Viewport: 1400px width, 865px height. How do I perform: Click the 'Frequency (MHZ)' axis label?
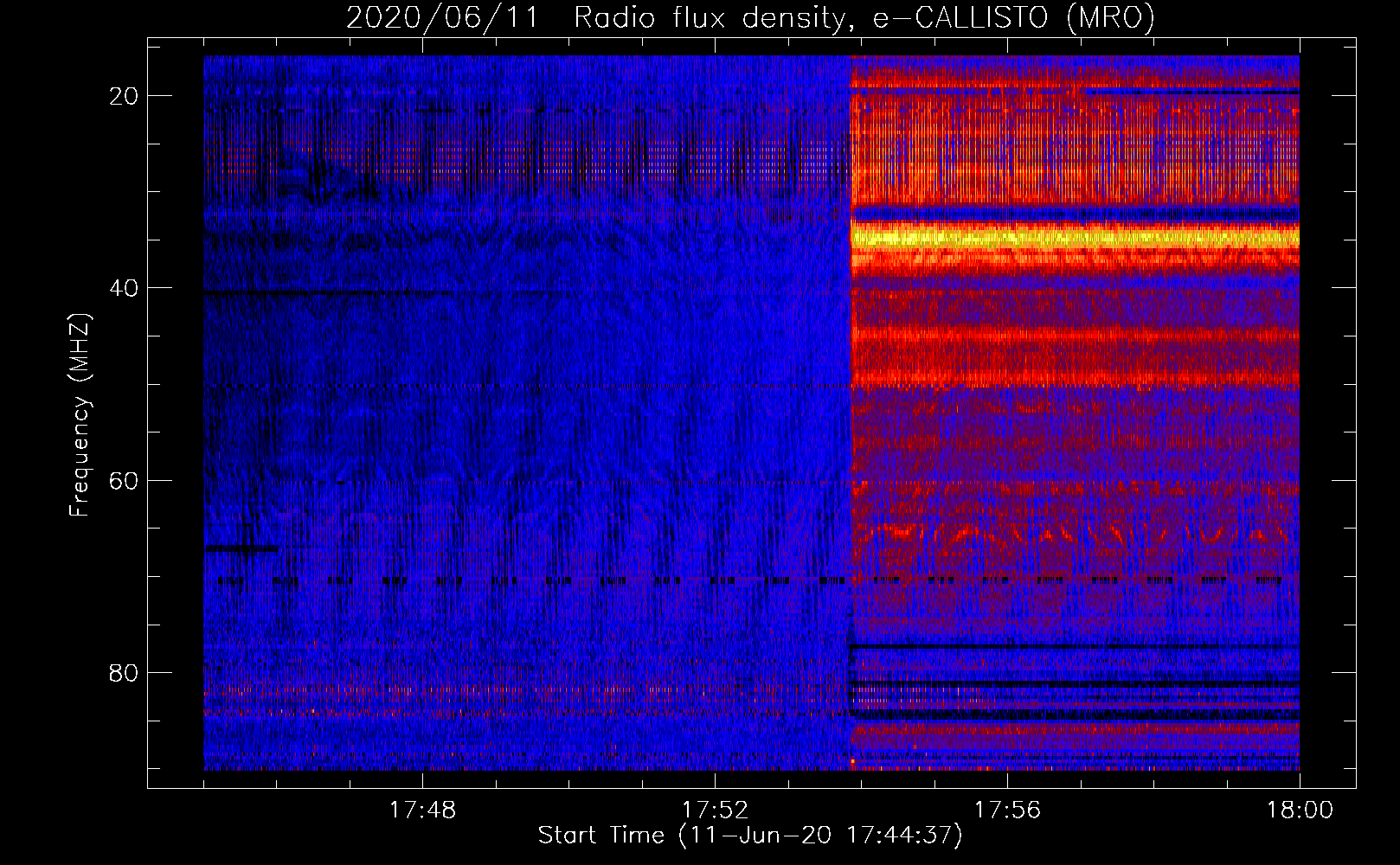point(79,415)
